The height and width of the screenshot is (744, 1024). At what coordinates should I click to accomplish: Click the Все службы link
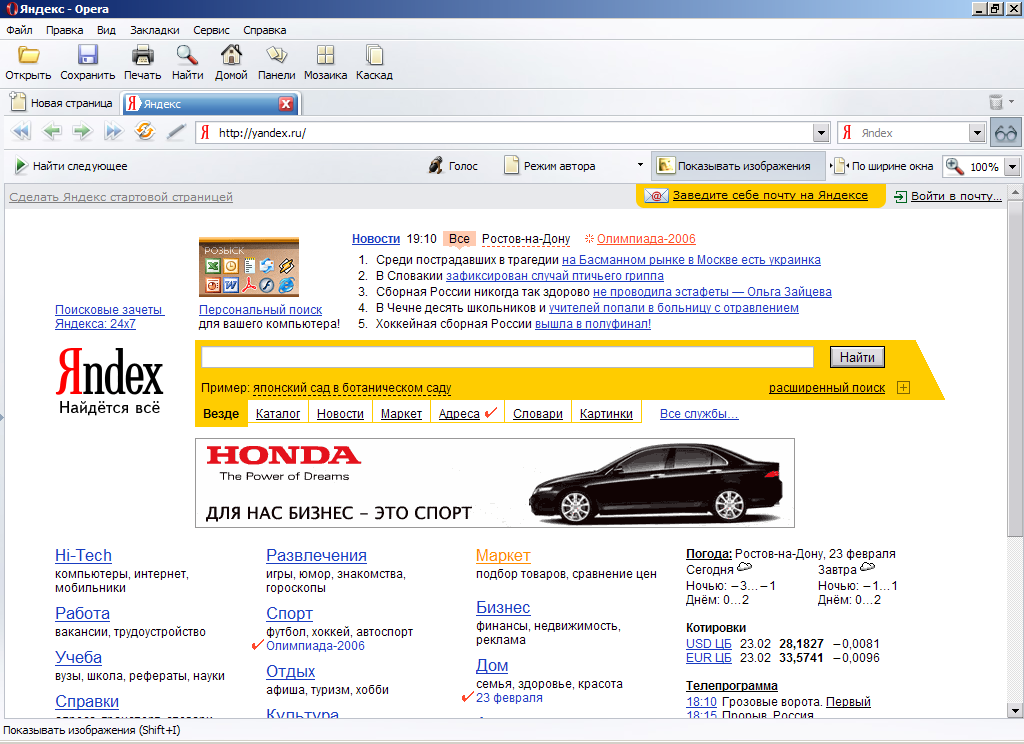coord(699,413)
